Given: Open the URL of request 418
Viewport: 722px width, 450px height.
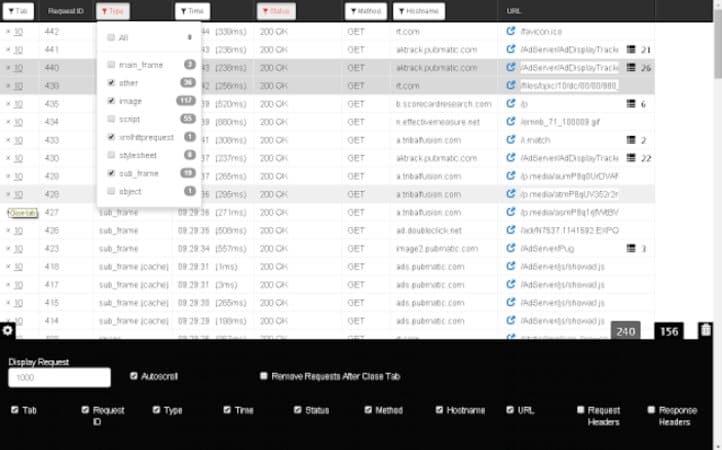Looking at the screenshot, I should pyautogui.click(x=510, y=266).
